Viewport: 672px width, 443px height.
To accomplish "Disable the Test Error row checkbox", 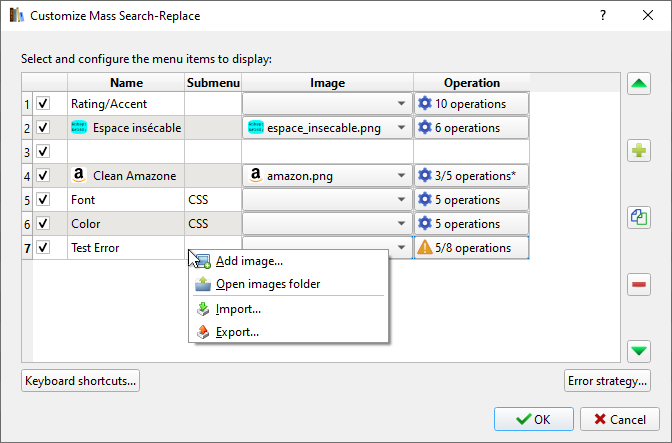I will pyautogui.click(x=43, y=248).
